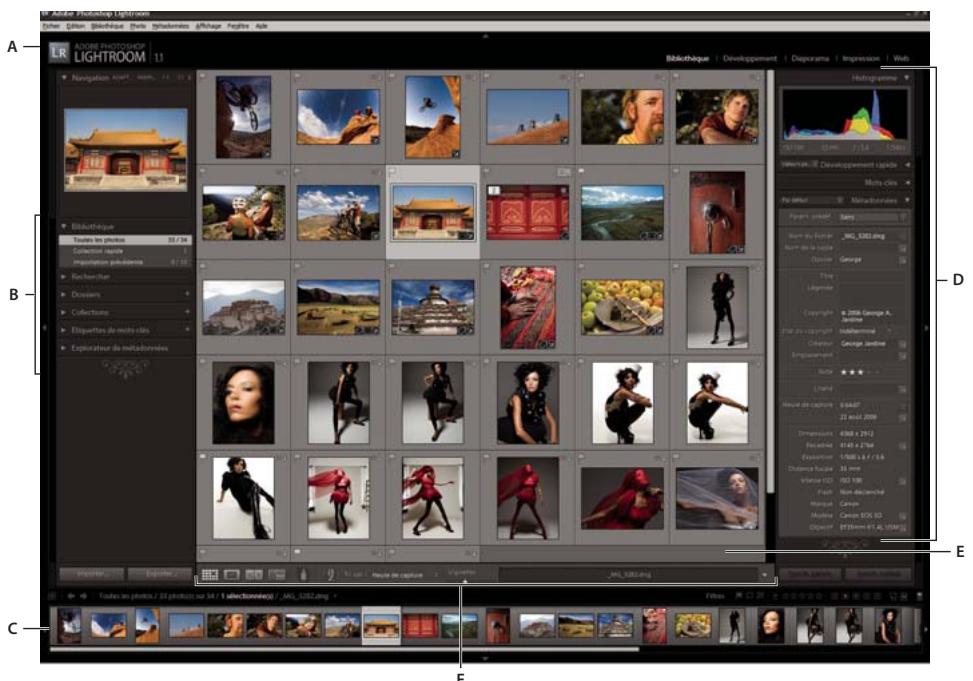Image resolution: width=973 pixels, height=681 pixels.
Task: Click the forward navigation arrow above the filmstrip
Action: pyautogui.click(x=84, y=595)
